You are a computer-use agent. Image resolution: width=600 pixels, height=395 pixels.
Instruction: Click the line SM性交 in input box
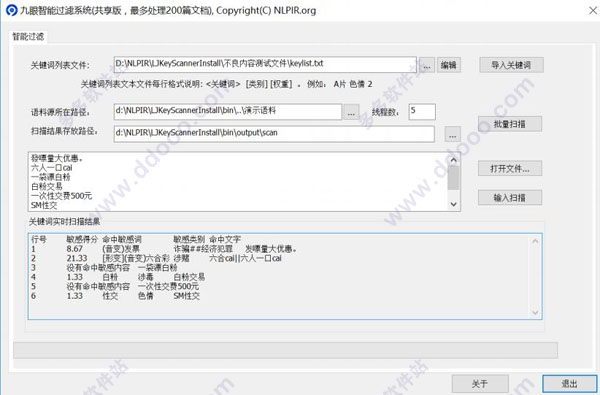(44, 206)
